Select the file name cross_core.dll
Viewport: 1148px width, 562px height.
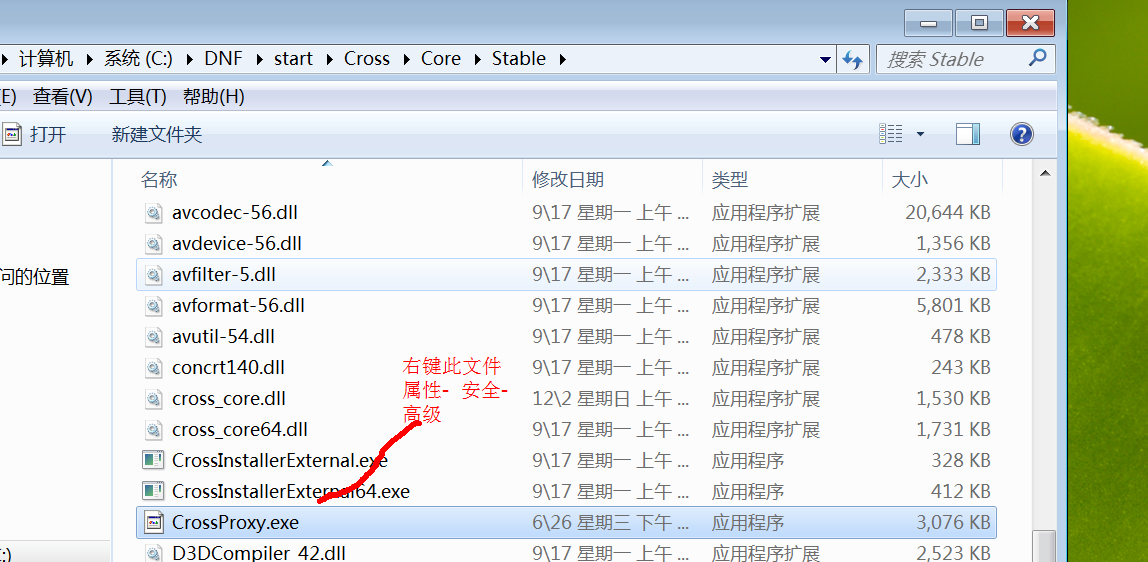pyautogui.click(x=228, y=399)
